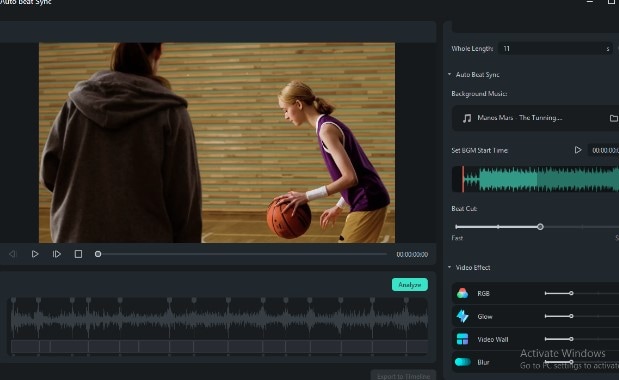Play the BGM from start time
Viewport: 619px width, 380px height.
578,150
